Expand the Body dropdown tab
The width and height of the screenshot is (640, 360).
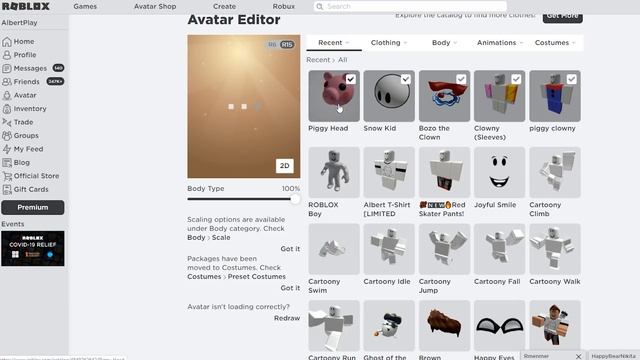click(444, 43)
